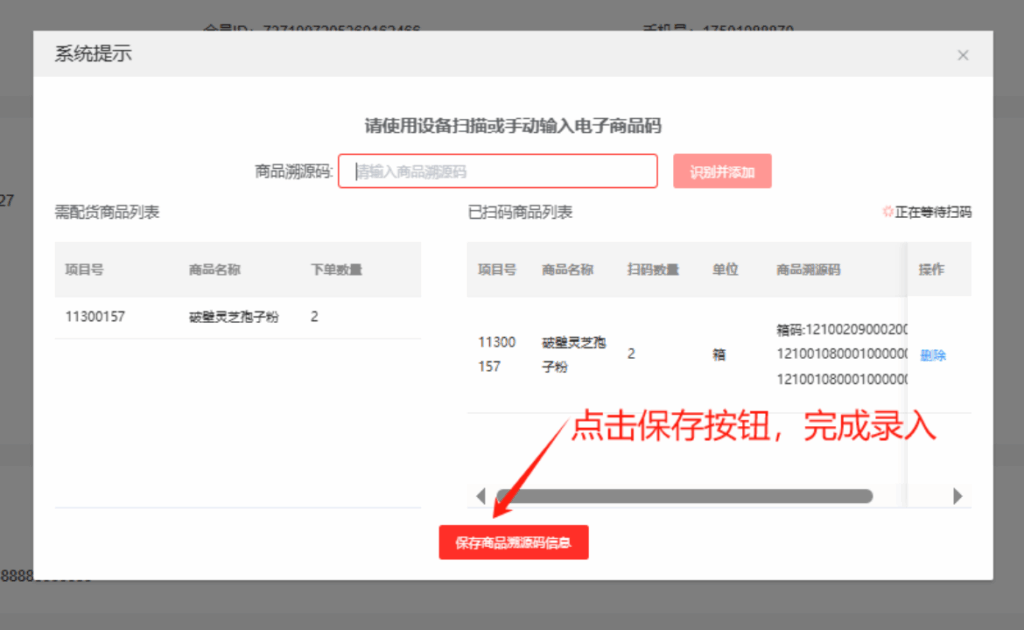Screen dimensions: 1024x630
Task: Select item number 11300157 in left table
Action: (x=95, y=317)
